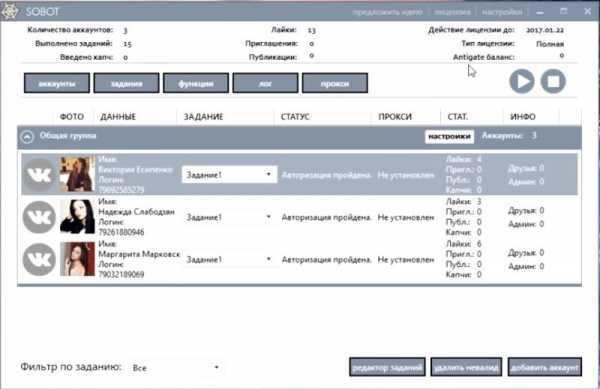Click the СТАТУС column header
The image size is (600, 389).
295,117
